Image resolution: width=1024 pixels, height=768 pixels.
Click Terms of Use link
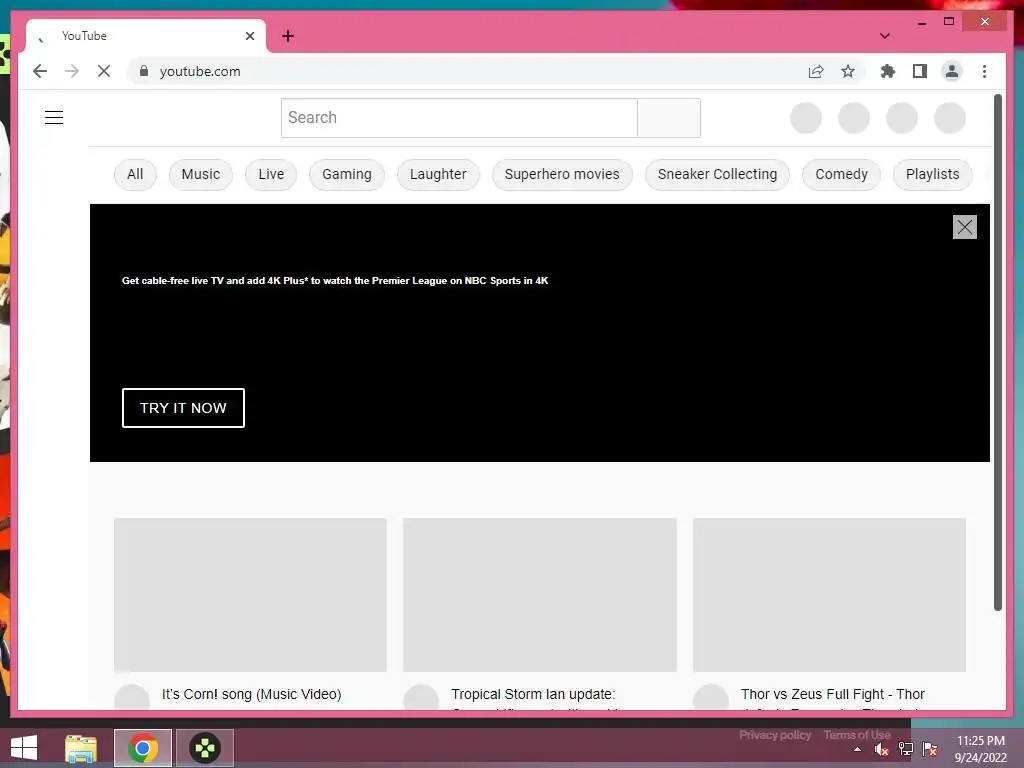[857, 735]
